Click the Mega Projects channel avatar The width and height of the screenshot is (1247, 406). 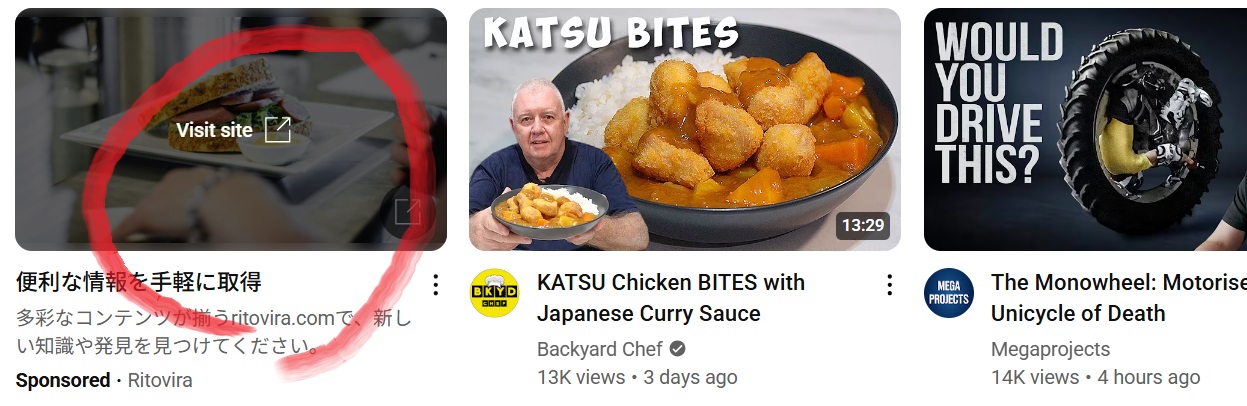tap(949, 293)
